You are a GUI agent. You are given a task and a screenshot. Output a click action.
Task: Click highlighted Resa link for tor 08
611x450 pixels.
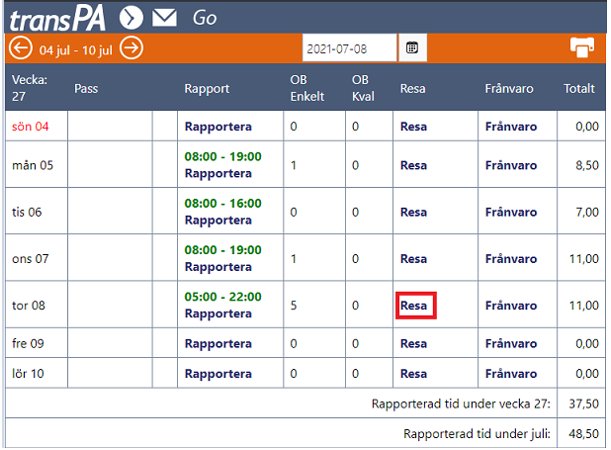[x=414, y=306]
